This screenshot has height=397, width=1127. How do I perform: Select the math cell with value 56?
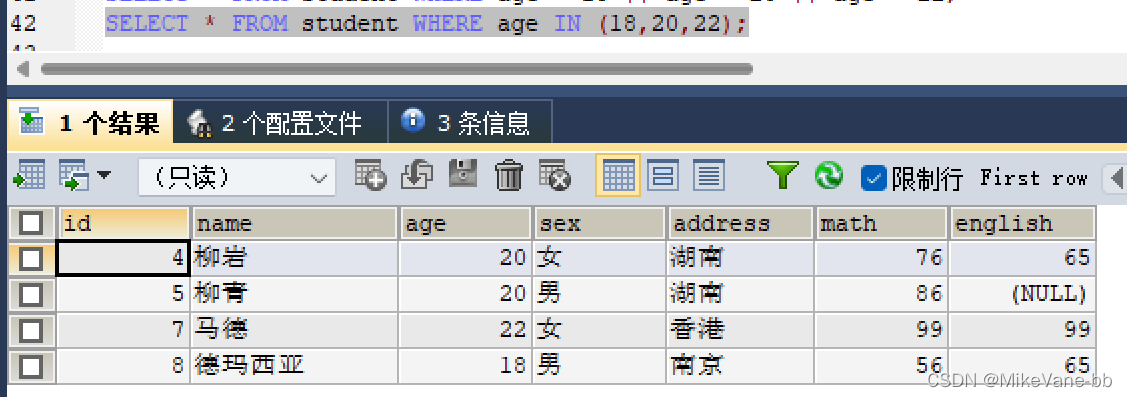click(x=881, y=366)
